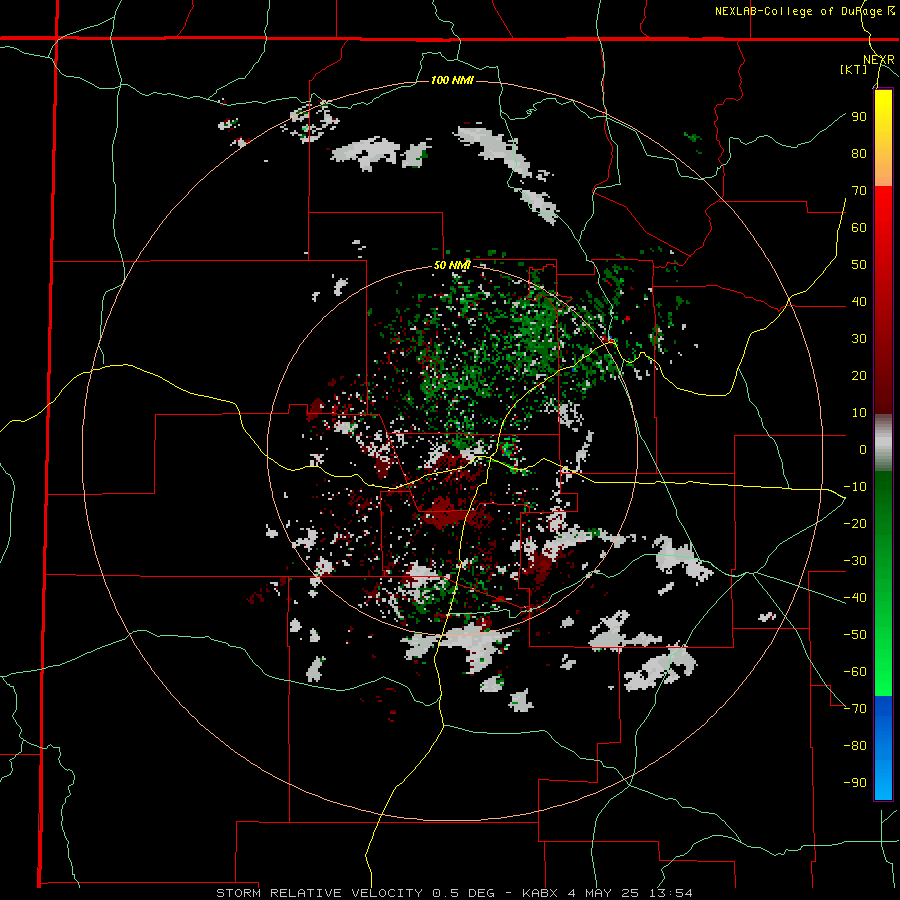Click the 30 value on velocity scale
900x900 pixels.
tap(859, 339)
